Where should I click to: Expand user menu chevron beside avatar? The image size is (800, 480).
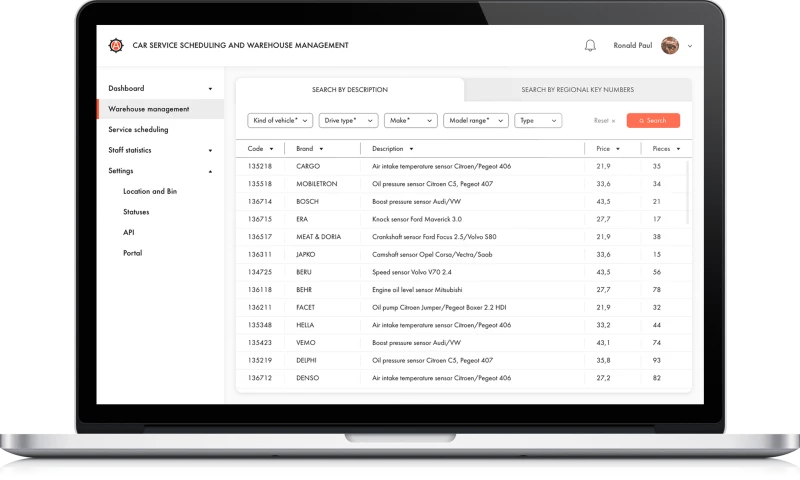690,46
